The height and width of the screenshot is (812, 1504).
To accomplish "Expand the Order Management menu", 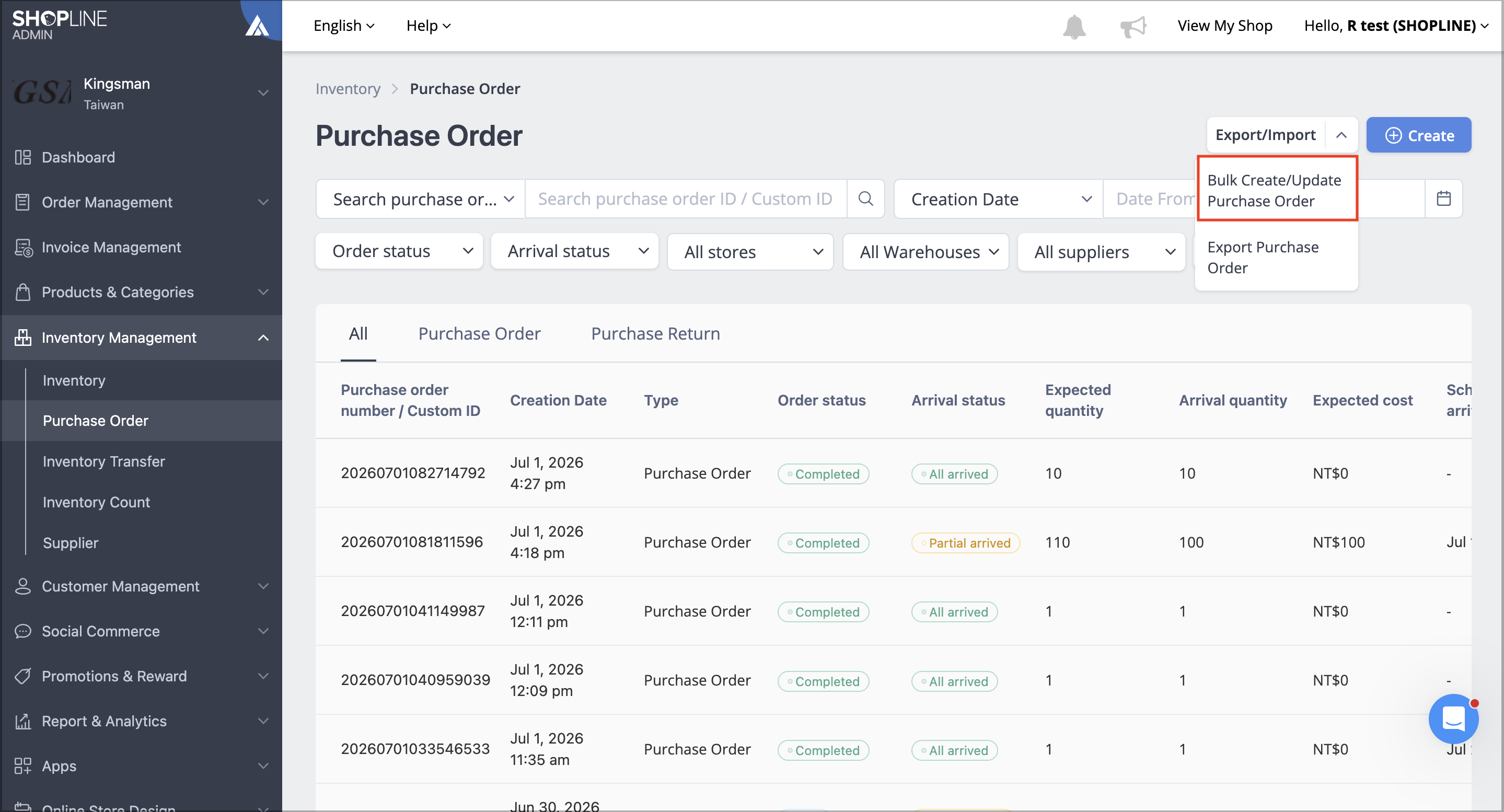I will (x=263, y=202).
